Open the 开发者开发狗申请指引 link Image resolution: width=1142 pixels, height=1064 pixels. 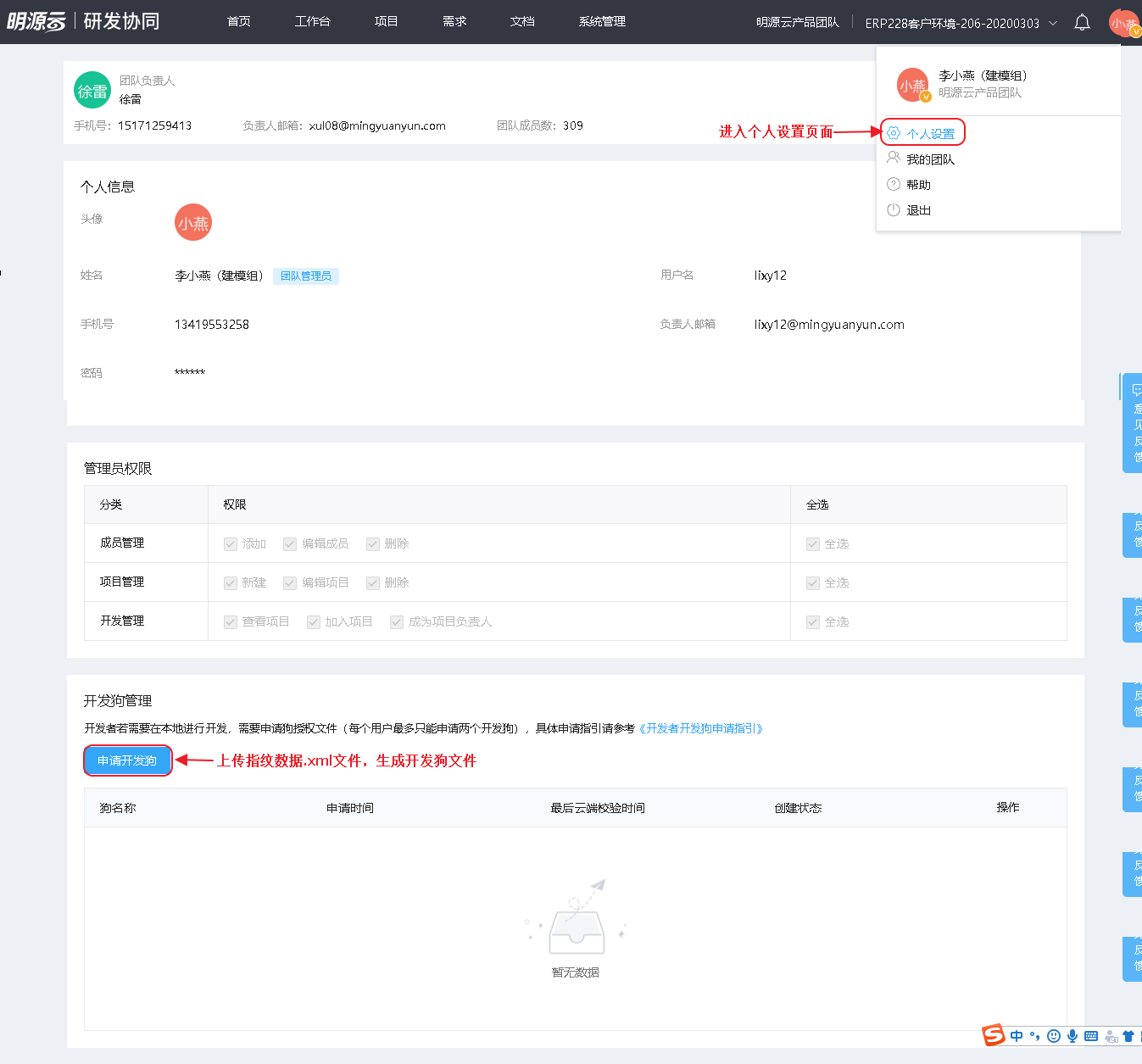coord(701,728)
